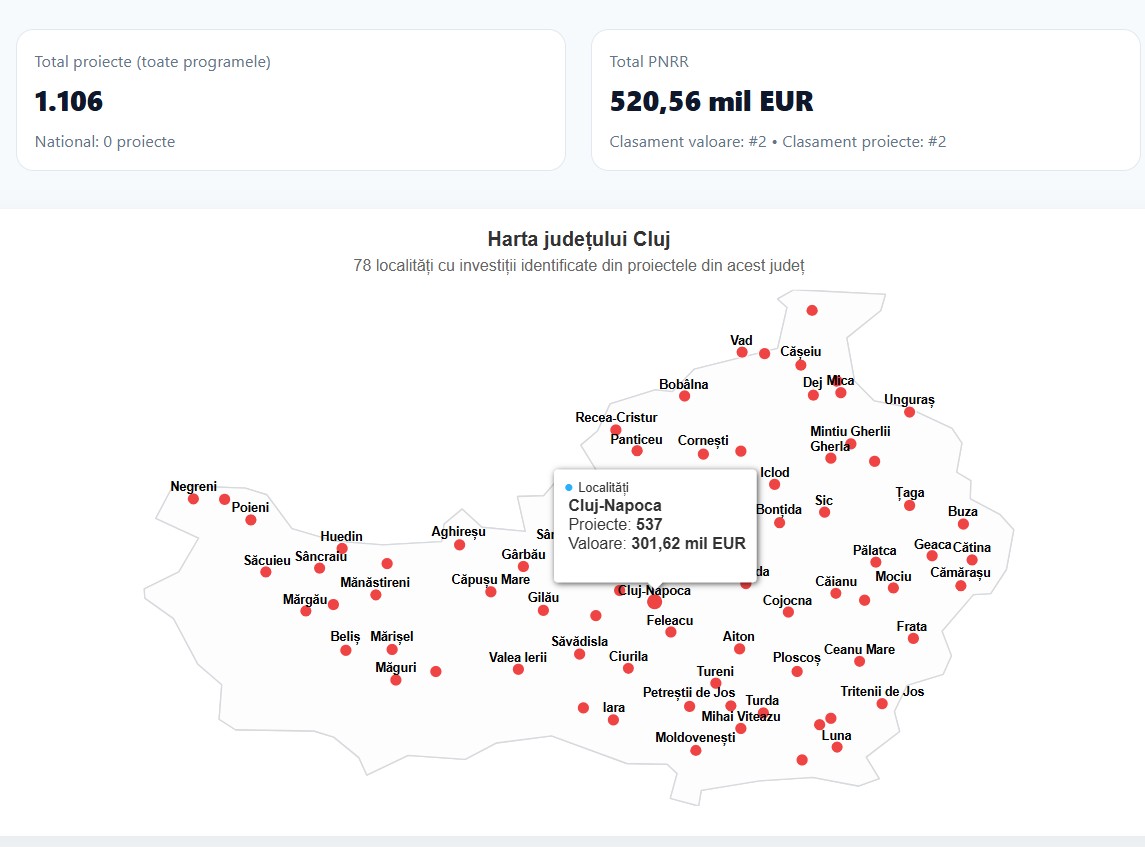Click the Negreni marker on the far left
Screen dimensions: 1145x847
pos(192,500)
